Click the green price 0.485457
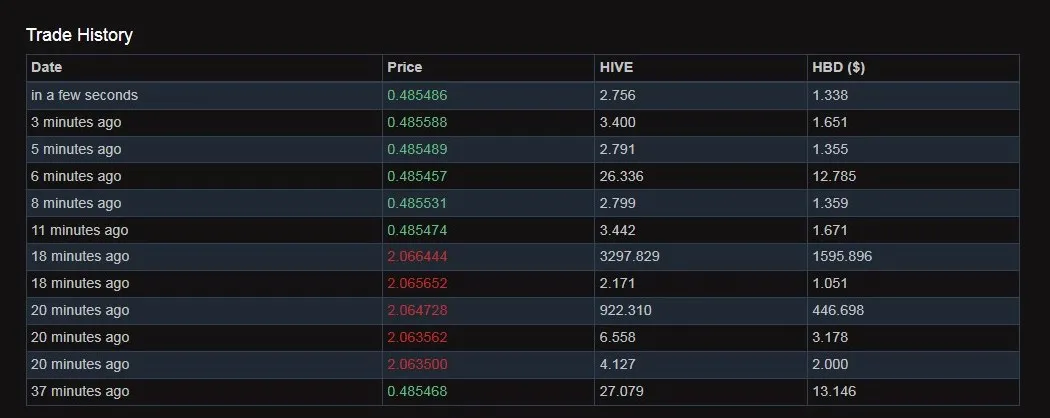 tap(417, 176)
